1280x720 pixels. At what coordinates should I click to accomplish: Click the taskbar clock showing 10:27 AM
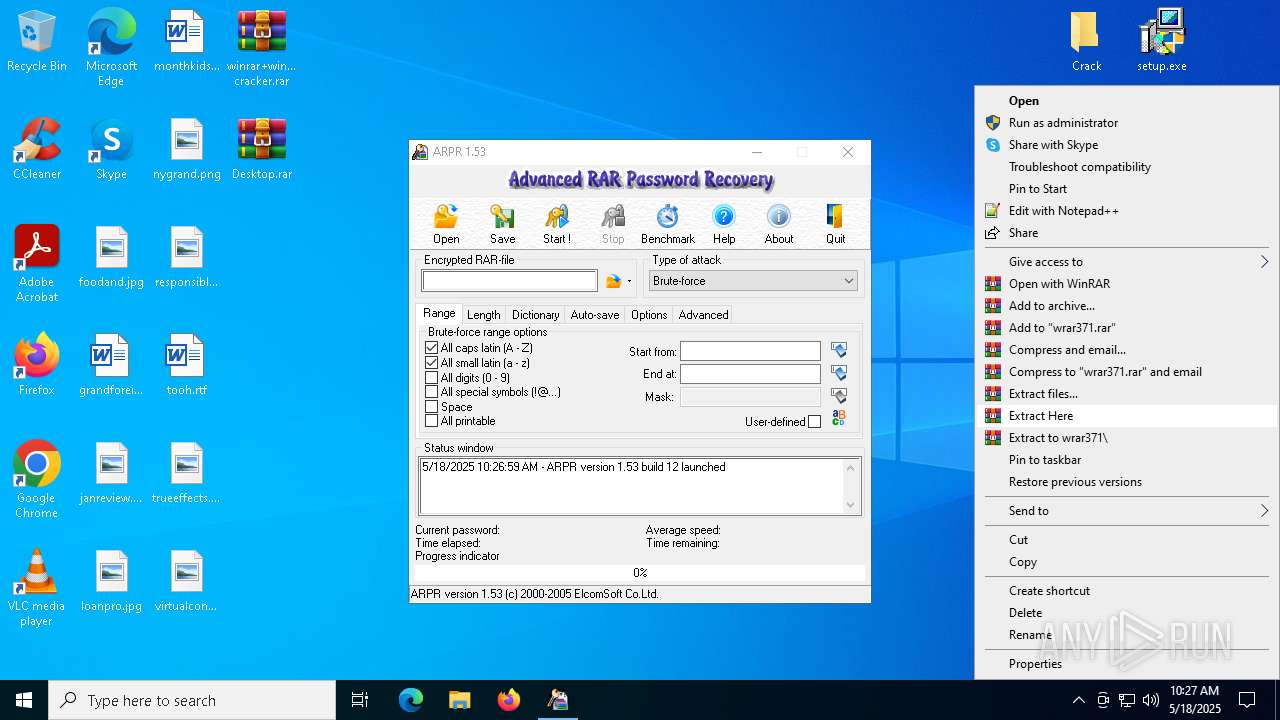(x=1195, y=700)
